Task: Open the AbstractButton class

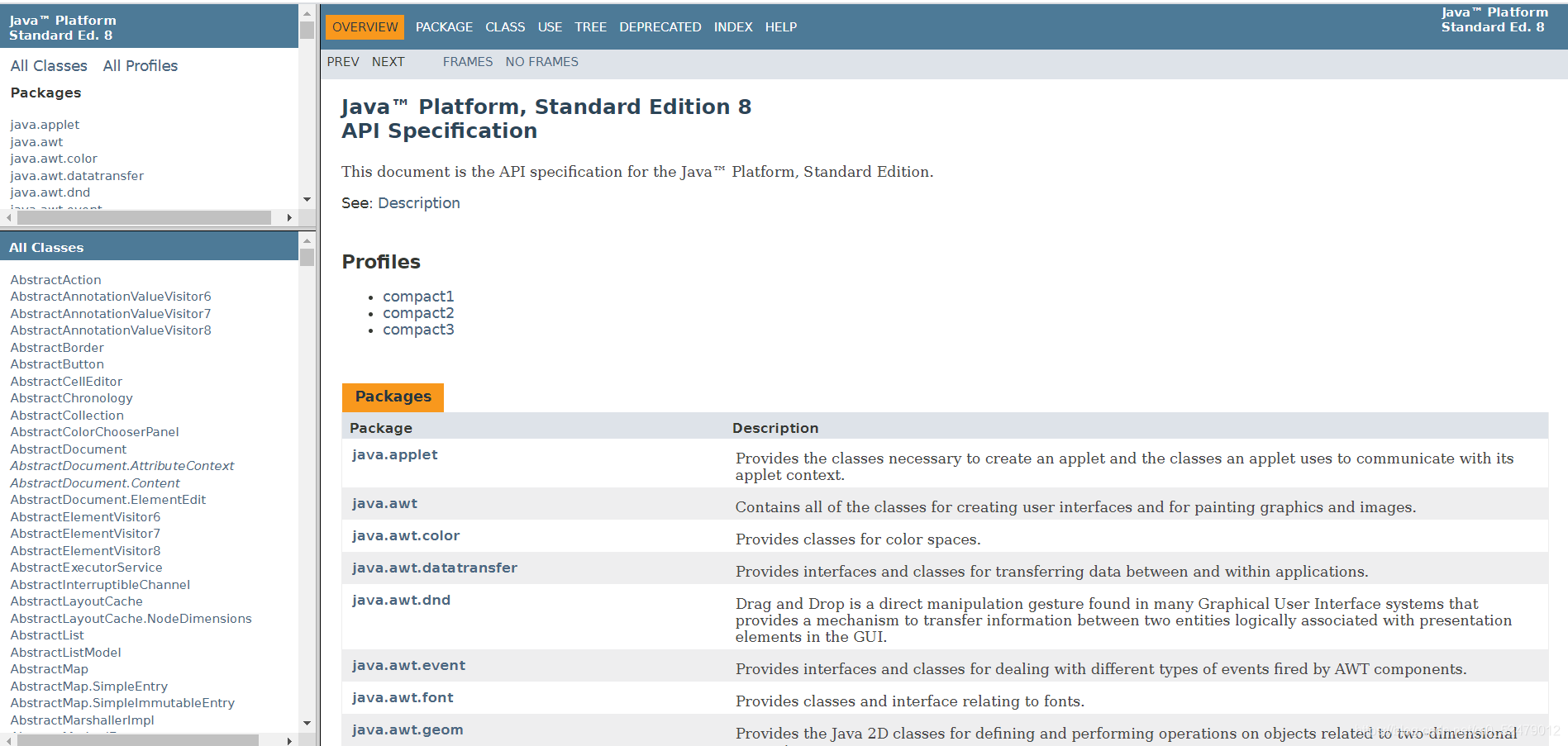Action: [x=57, y=364]
